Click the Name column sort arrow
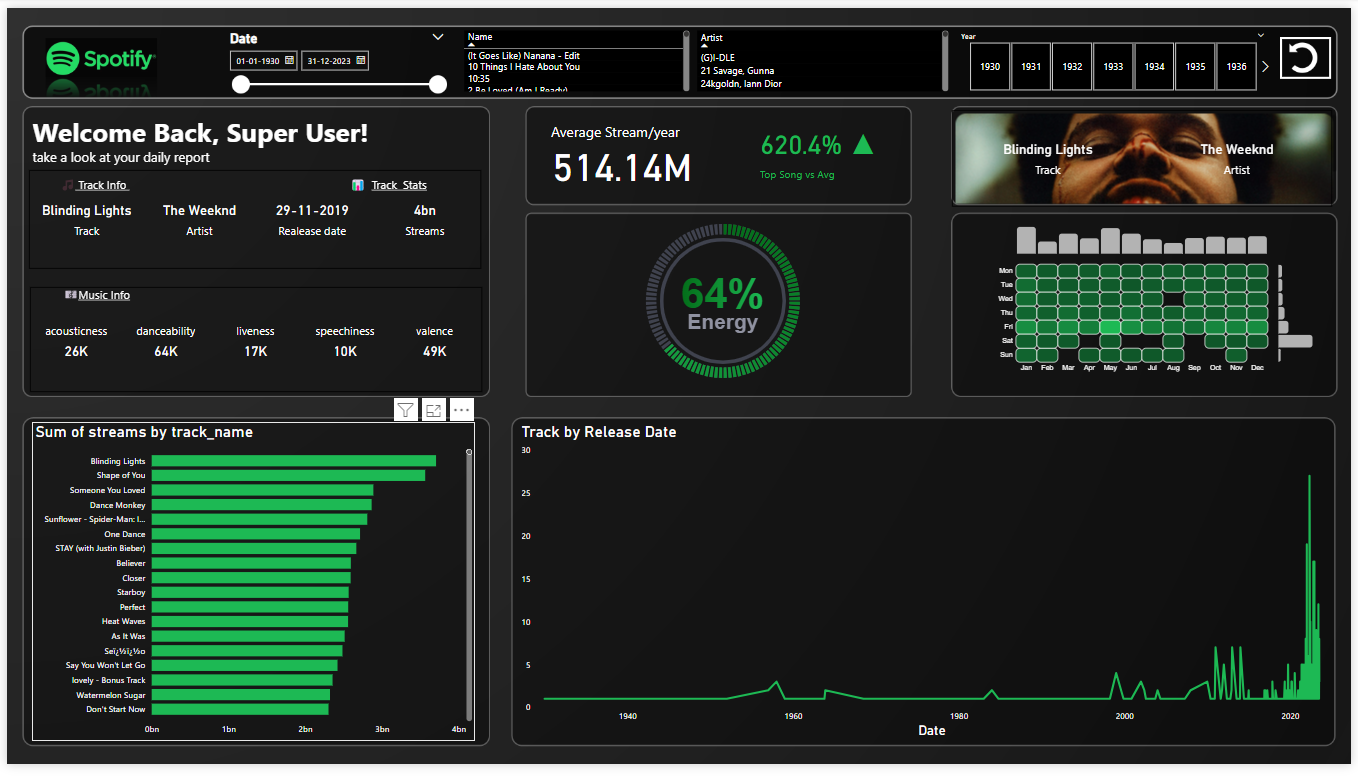The width and height of the screenshot is (1358, 778). tap(472, 45)
